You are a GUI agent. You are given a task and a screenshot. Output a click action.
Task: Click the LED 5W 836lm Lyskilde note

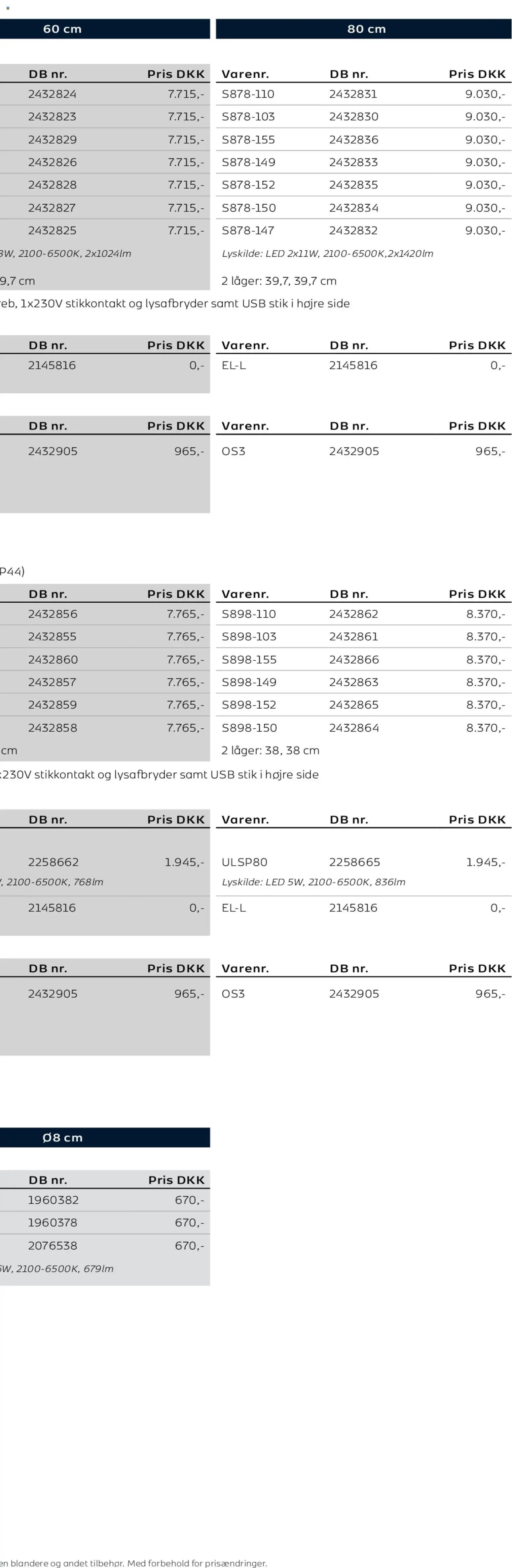[x=313, y=882]
